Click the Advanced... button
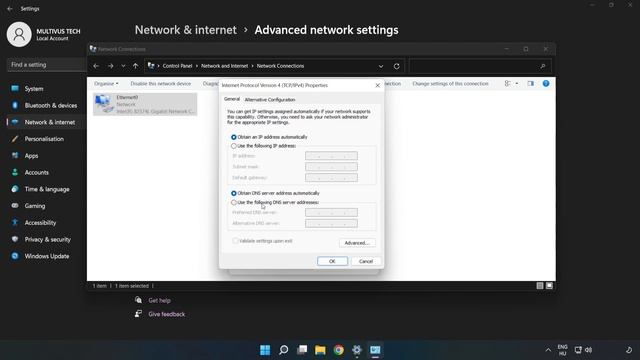Image resolution: width=640 pixels, height=360 pixels. [x=357, y=243]
